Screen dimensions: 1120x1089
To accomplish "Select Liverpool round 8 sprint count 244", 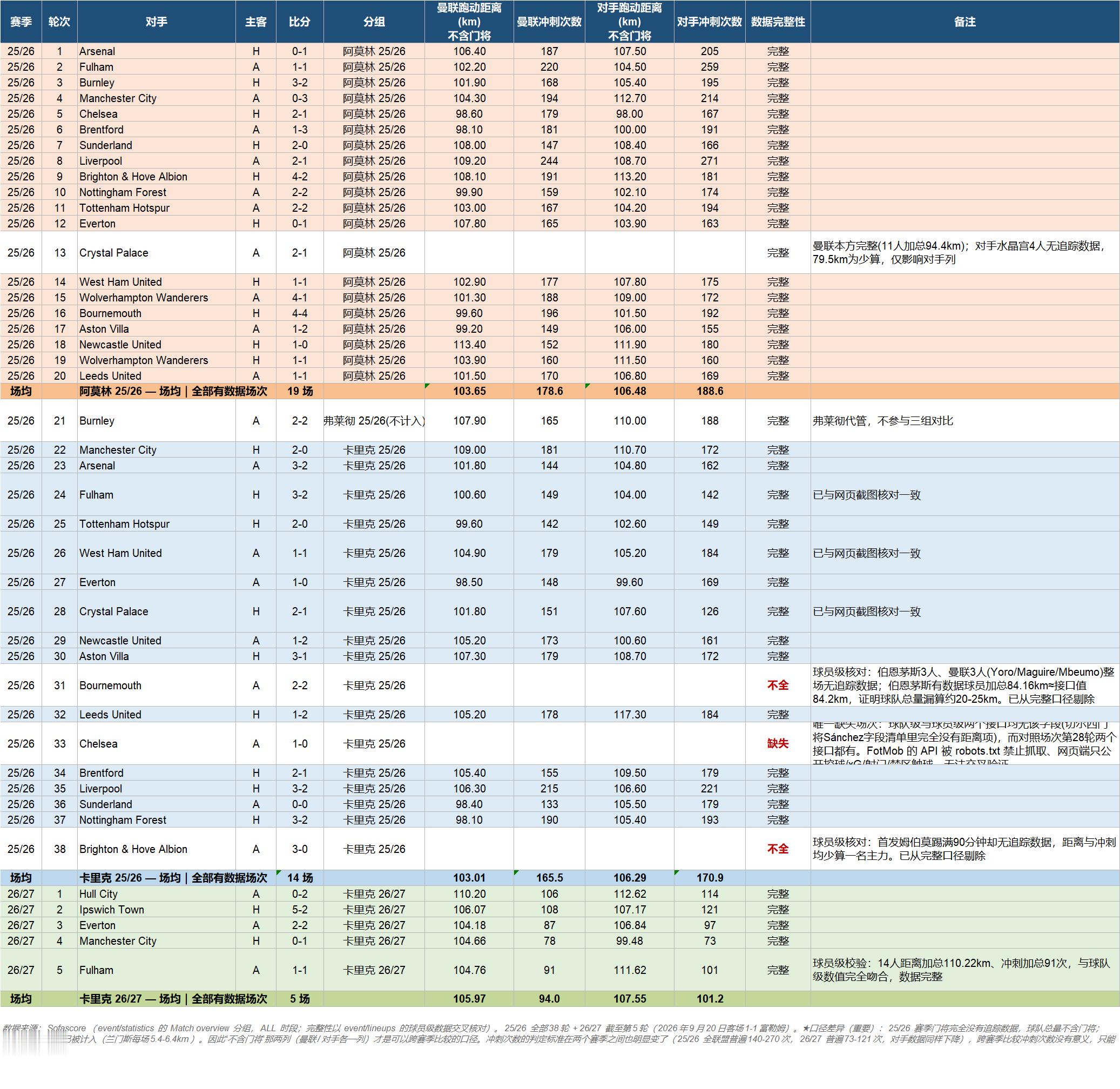I will tap(549, 161).
